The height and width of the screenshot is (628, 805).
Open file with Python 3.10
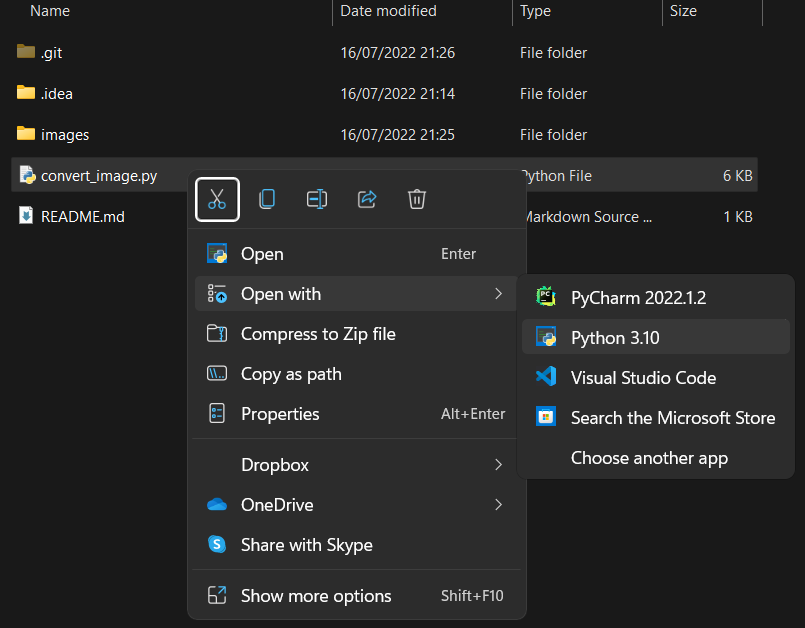coord(656,337)
